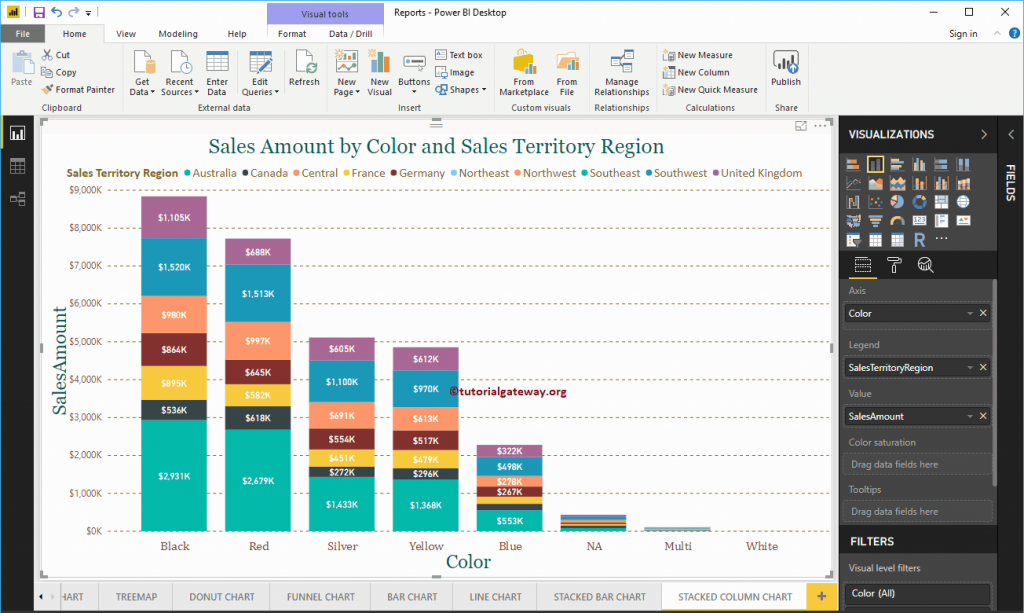Select the funnel chart visualization icon
The width and height of the screenshot is (1024, 613).
click(876, 220)
